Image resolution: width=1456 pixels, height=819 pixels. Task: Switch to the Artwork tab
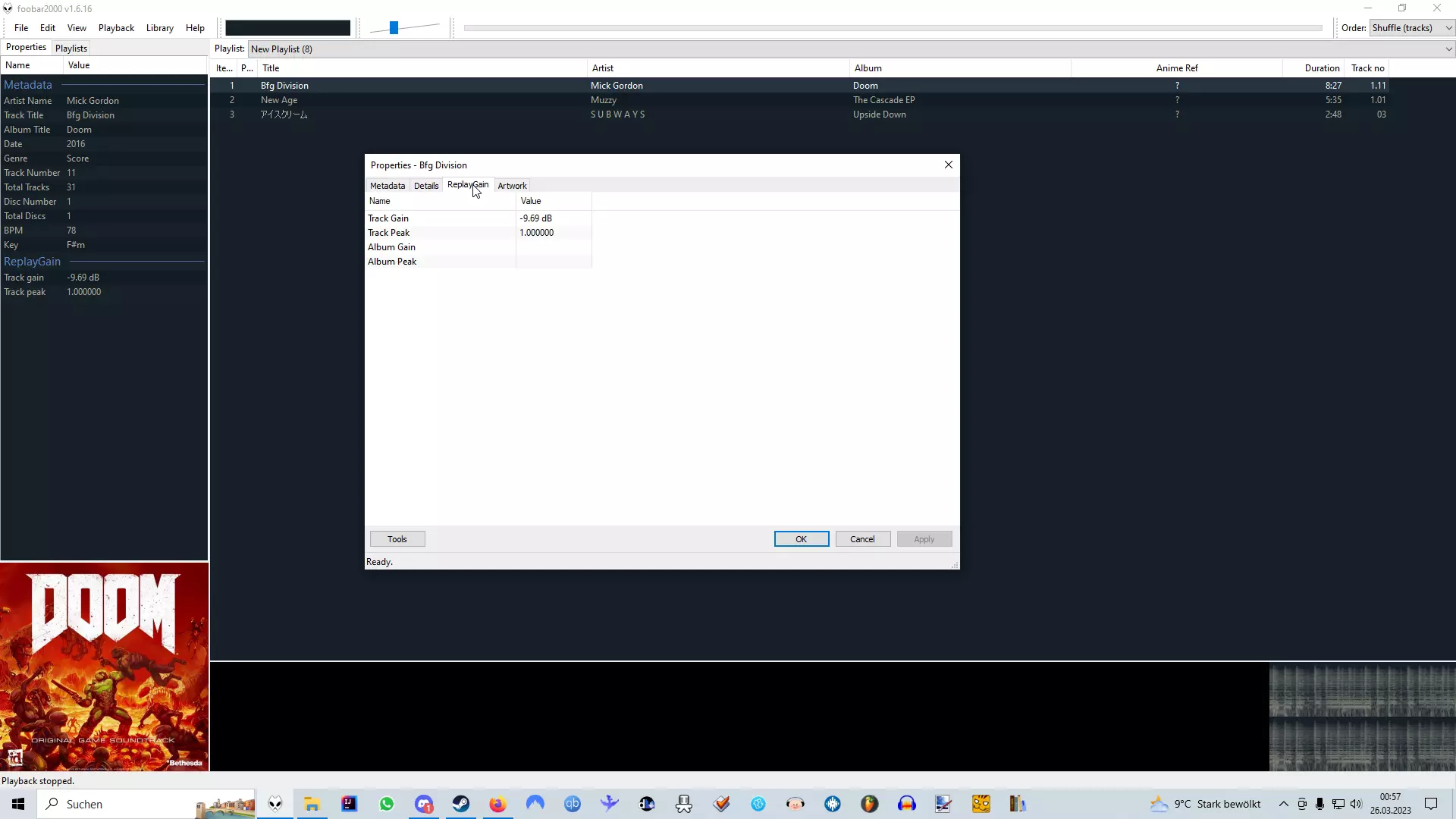pos(512,186)
